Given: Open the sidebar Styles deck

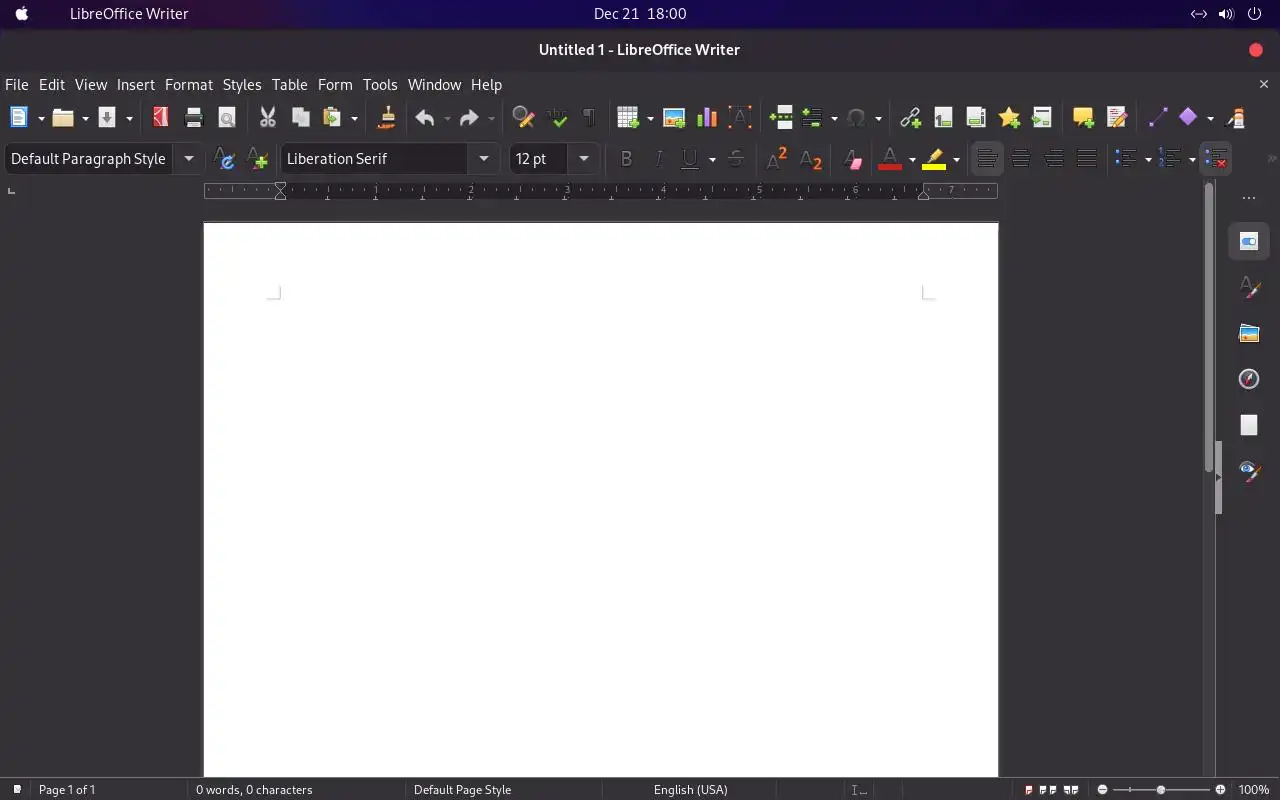Looking at the screenshot, I should 1249,287.
